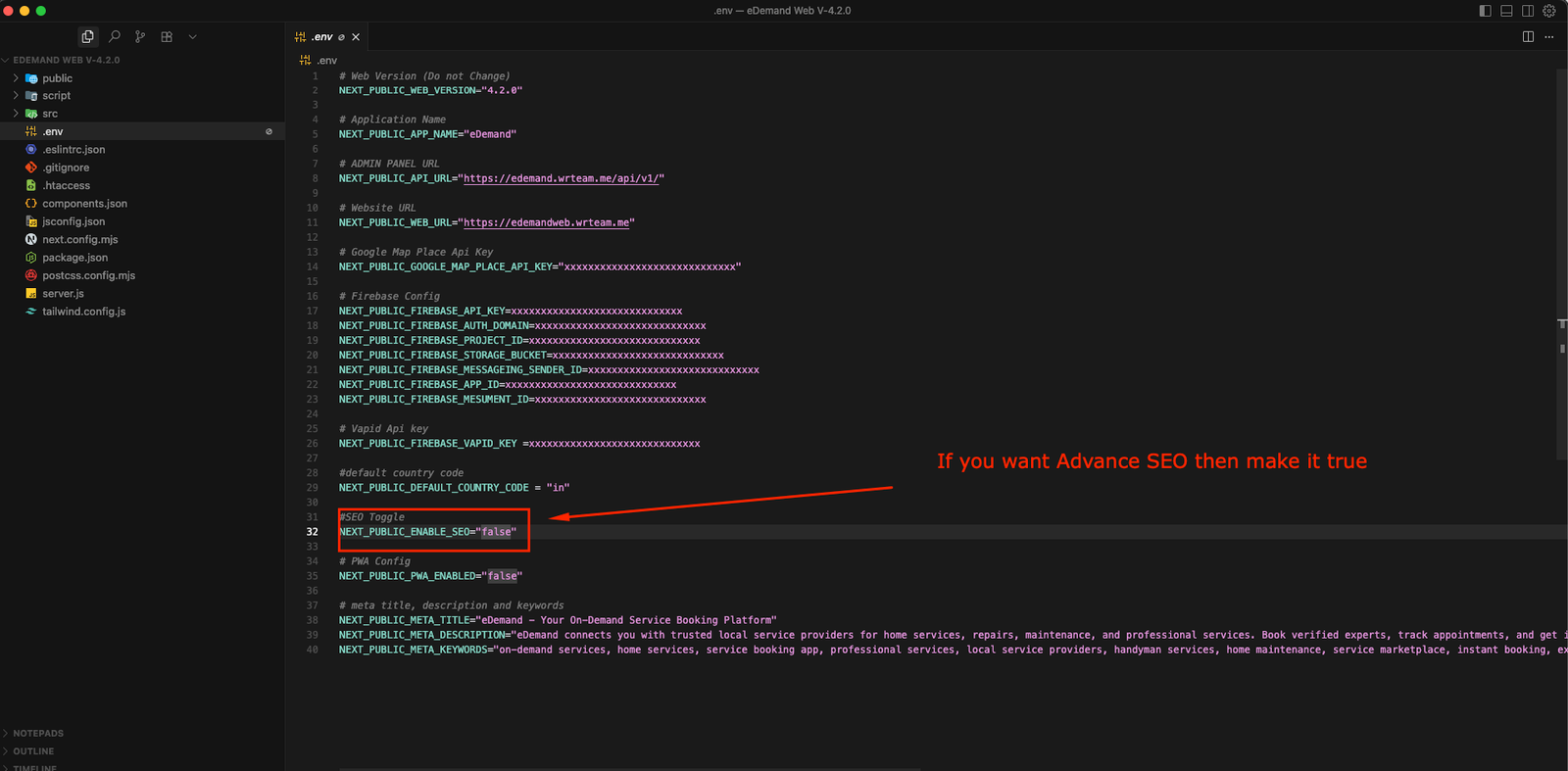Show additional views dropdown chevron

pos(192,36)
